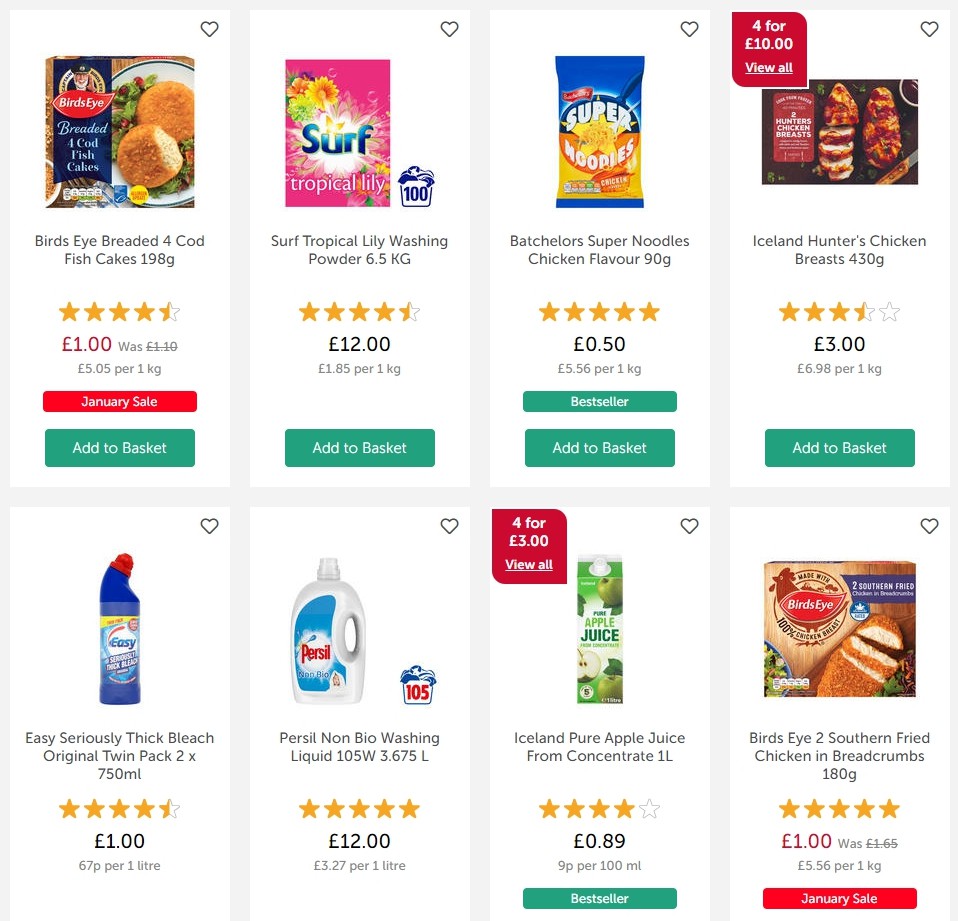This screenshot has width=958, height=921.
Task: Add Batchelors Super Noodles to basket
Action: pos(599,448)
